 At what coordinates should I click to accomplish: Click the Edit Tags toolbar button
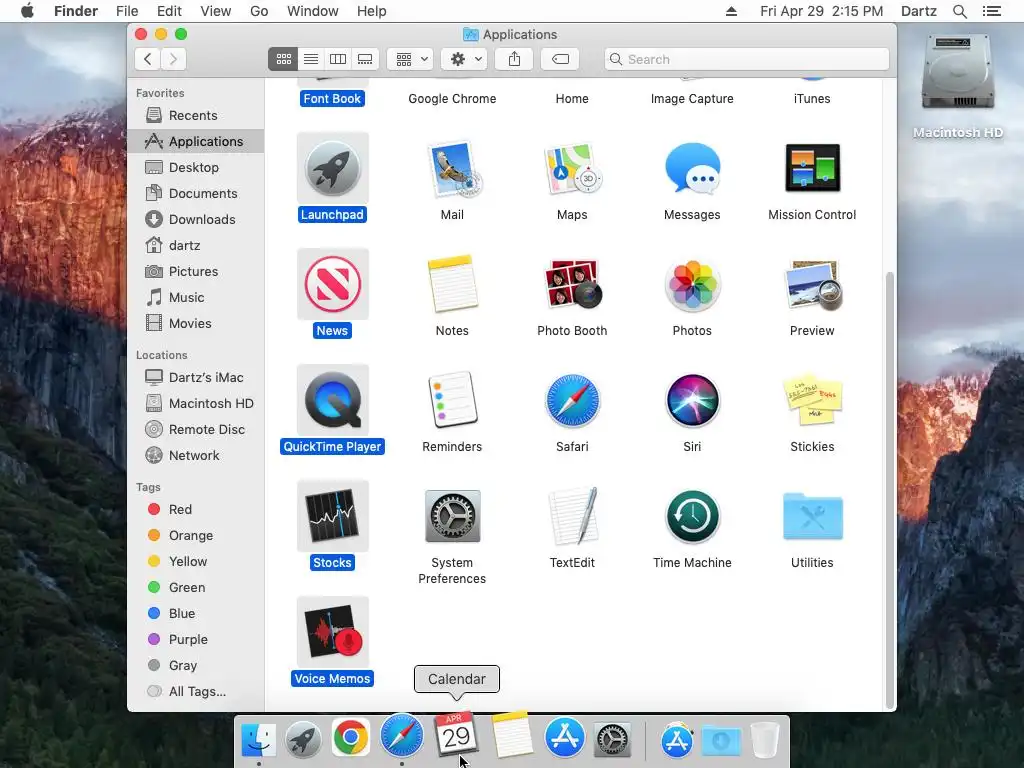(560, 59)
